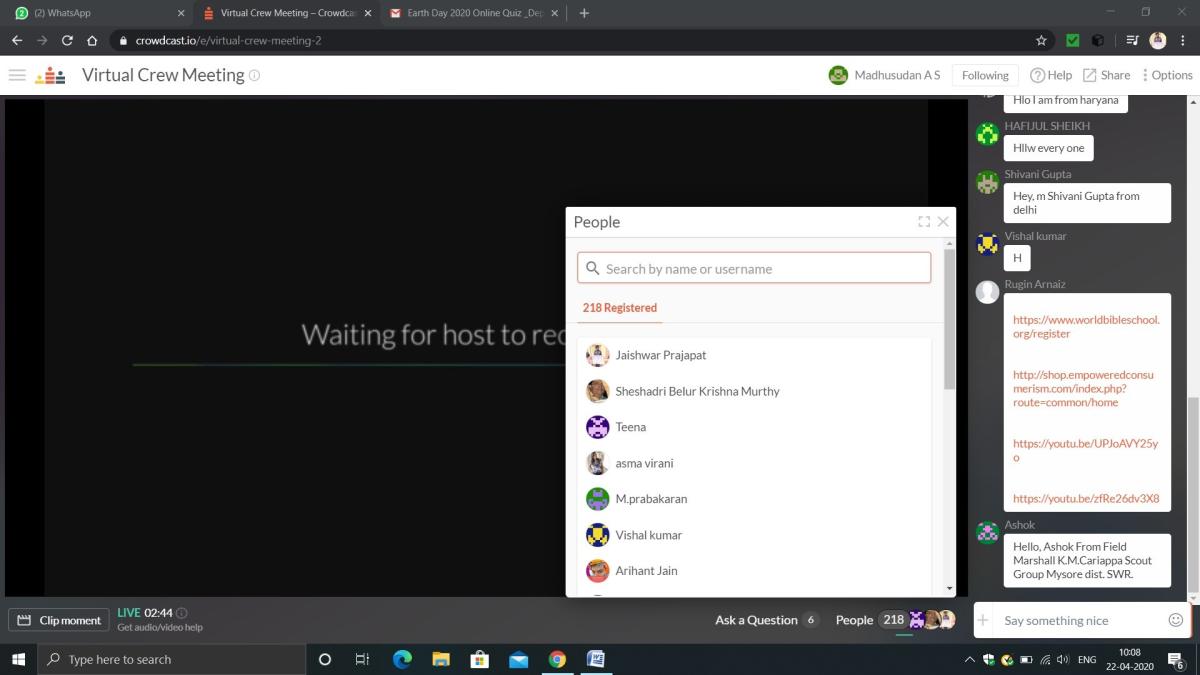Viewport: 1200px width, 675px height.
Task: Click the chat panel scrollbar
Action: [1193, 495]
